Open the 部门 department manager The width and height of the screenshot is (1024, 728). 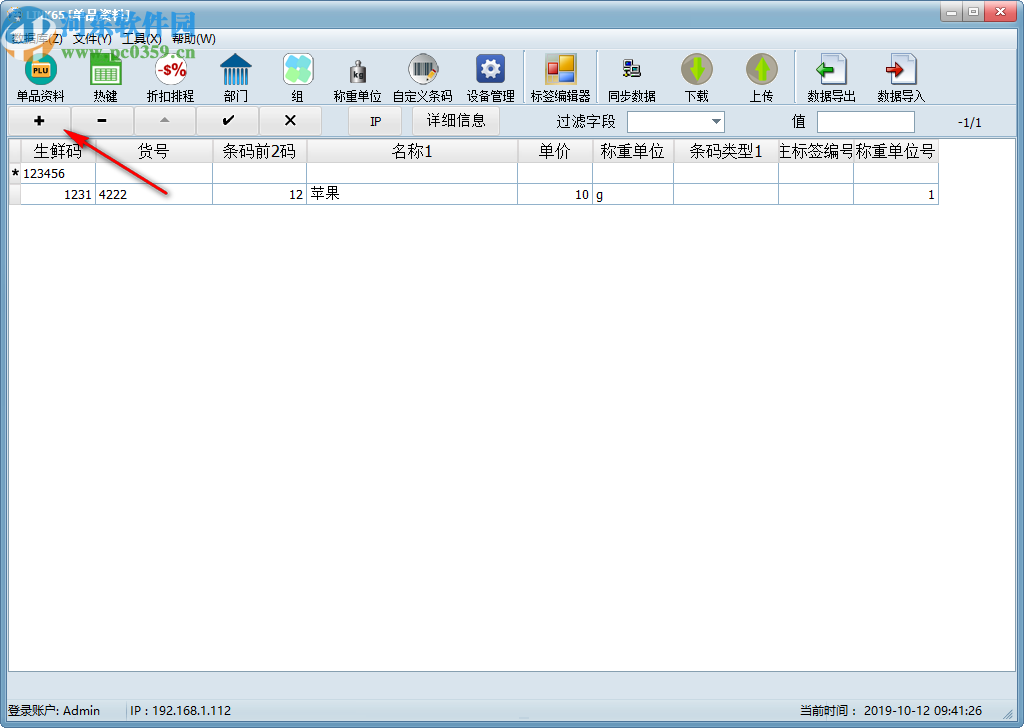pyautogui.click(x=236, y=77)
